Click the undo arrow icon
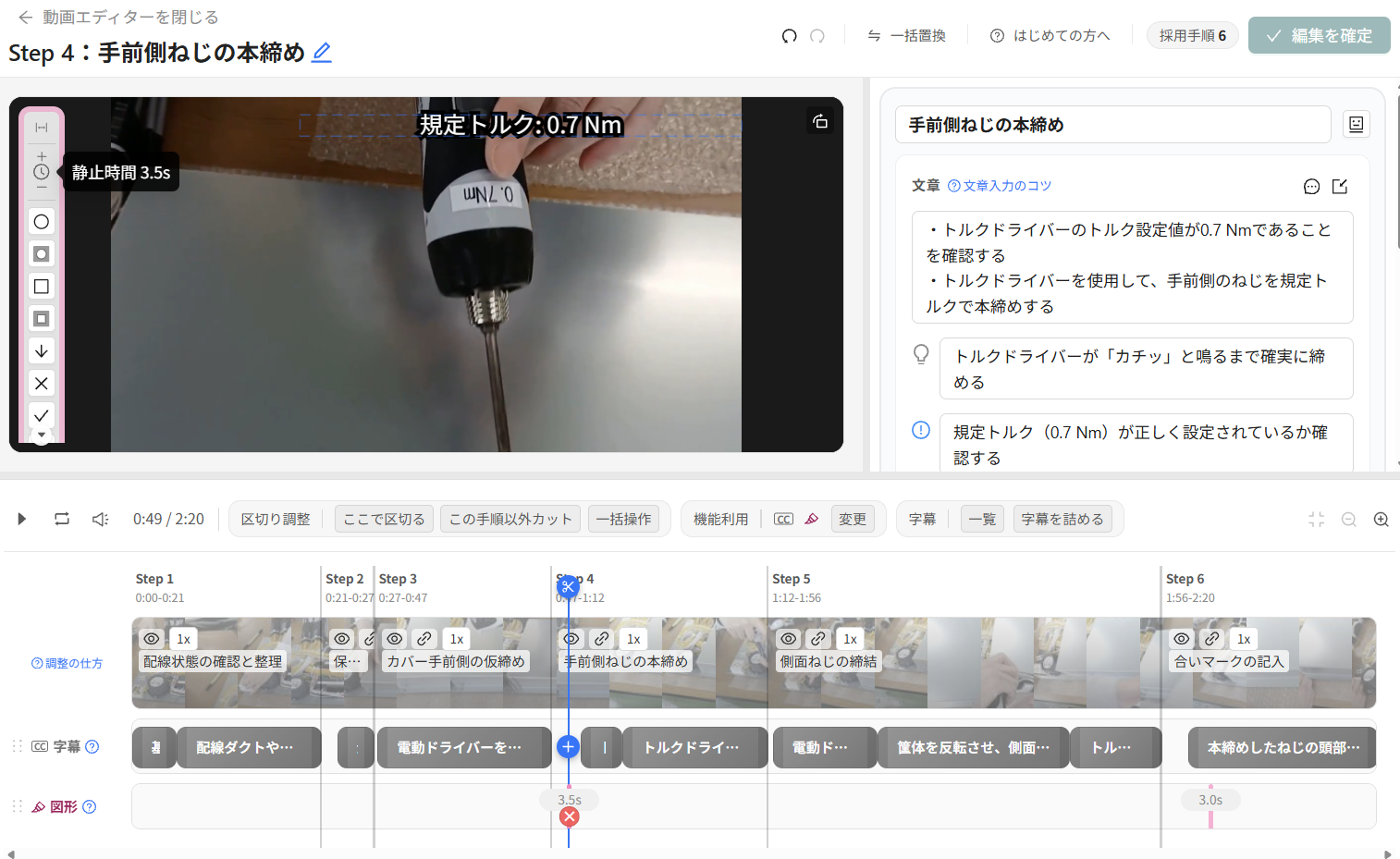The image size is (1400, 859). pyautogui.click(x=789, y=36)
